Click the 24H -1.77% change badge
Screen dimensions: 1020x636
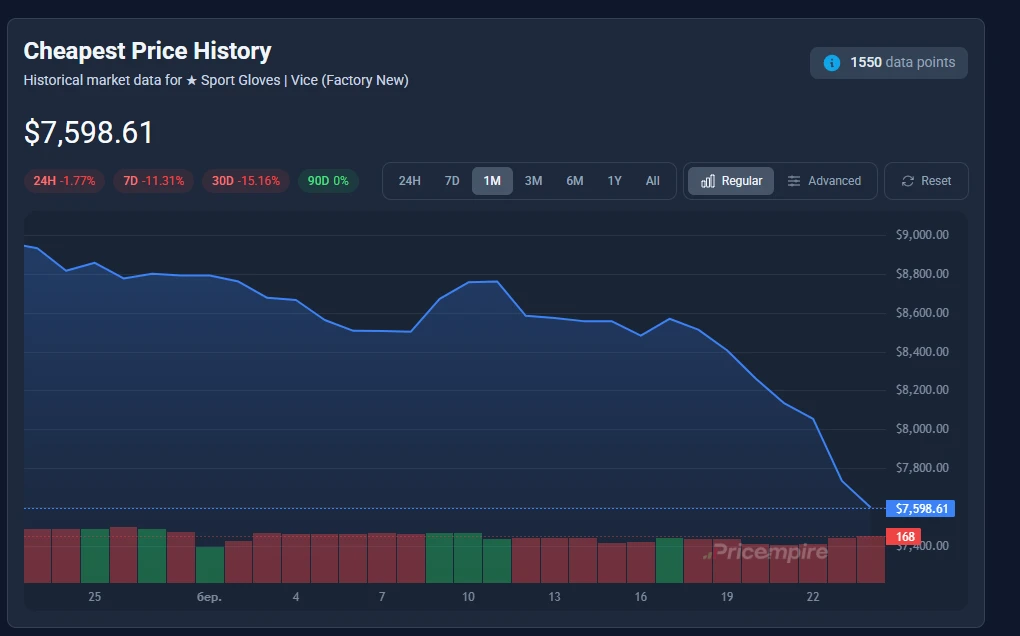[x=64, y=181]
